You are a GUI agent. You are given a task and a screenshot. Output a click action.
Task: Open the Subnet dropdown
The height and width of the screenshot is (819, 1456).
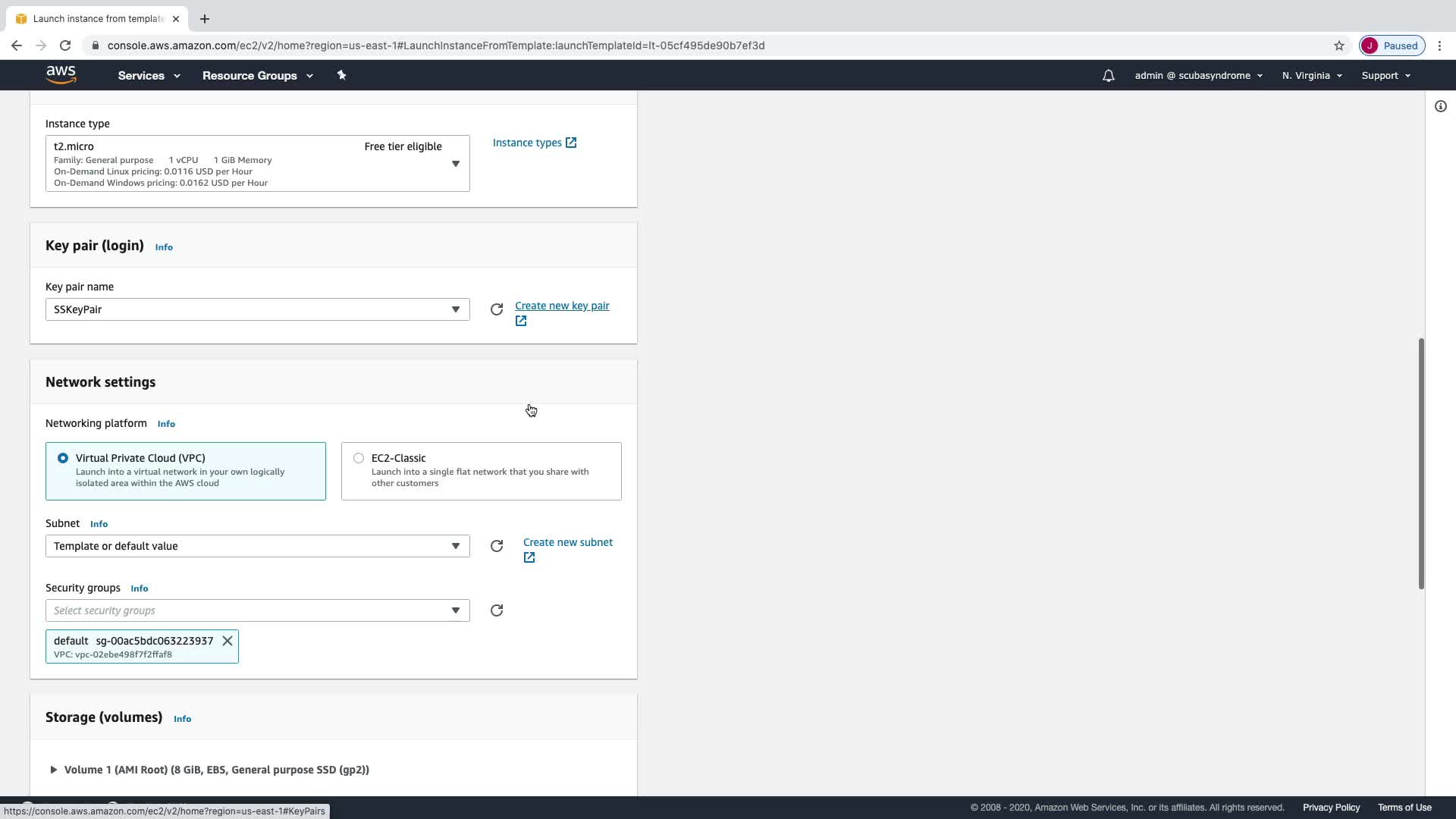(257, 546)
